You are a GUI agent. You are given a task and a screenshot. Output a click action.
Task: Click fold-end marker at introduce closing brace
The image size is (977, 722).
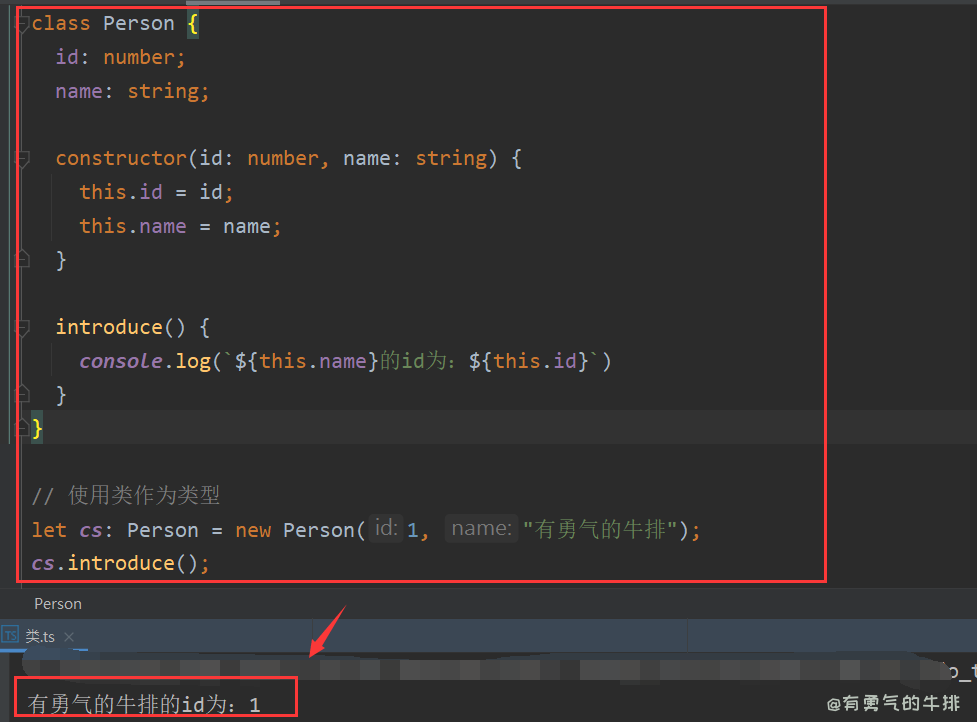coord(23,395)
